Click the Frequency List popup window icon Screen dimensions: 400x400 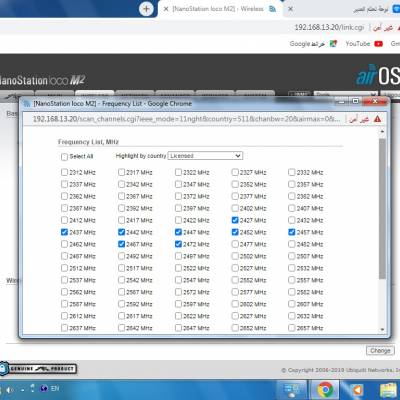[x=27, y=104]
